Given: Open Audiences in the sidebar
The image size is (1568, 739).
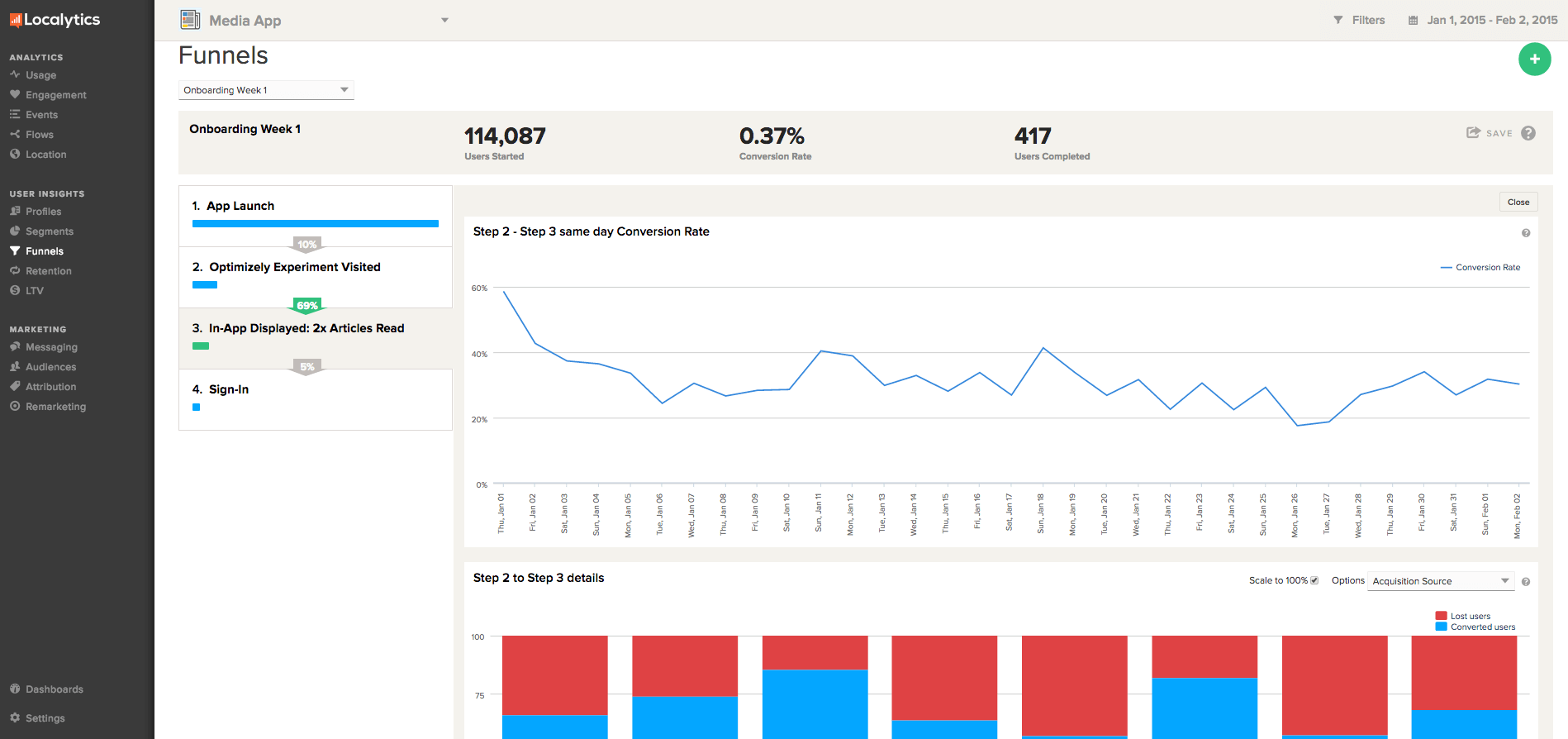Looking at the screenshot, I should pos(51,366).
